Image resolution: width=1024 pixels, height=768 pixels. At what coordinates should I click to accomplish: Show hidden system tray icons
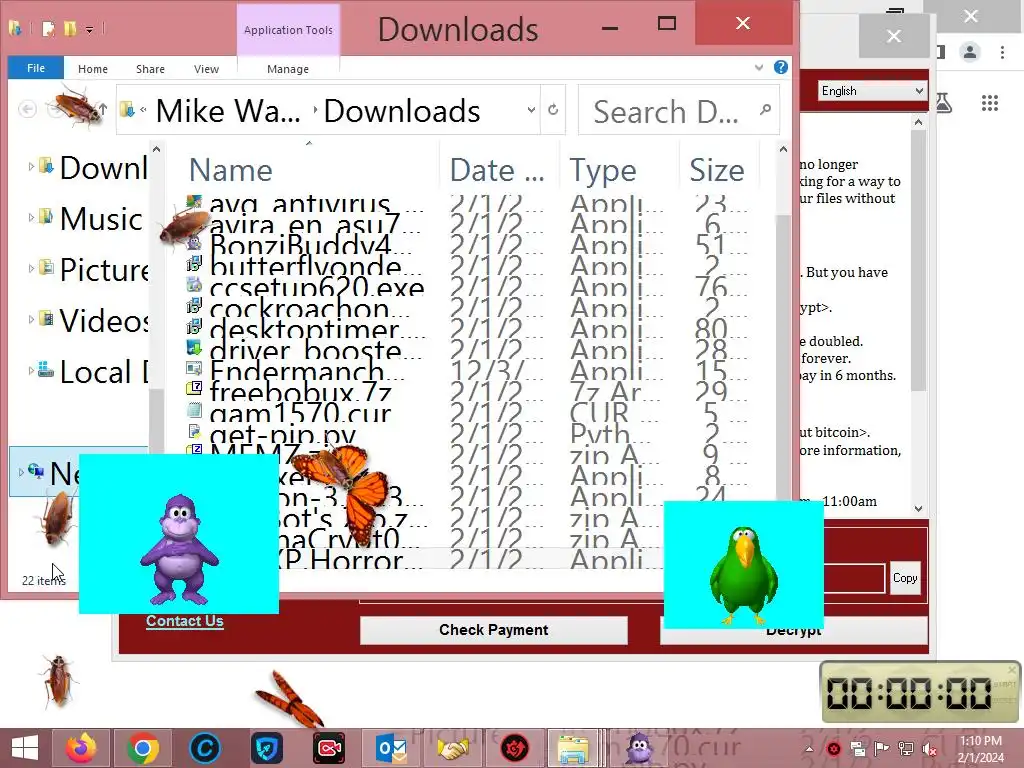point(809,748)
